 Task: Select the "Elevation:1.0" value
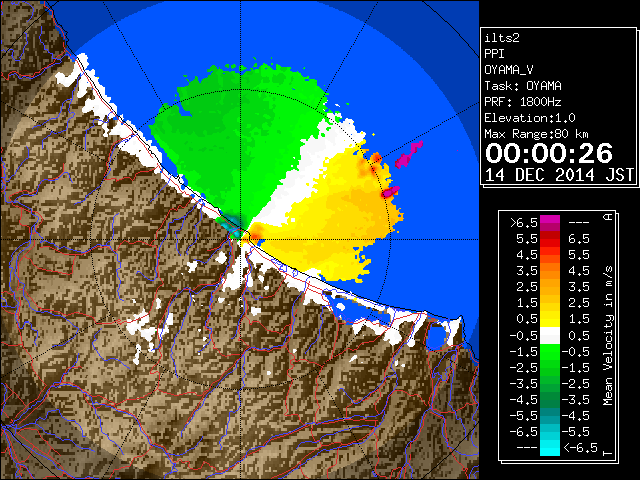point(530,118)
